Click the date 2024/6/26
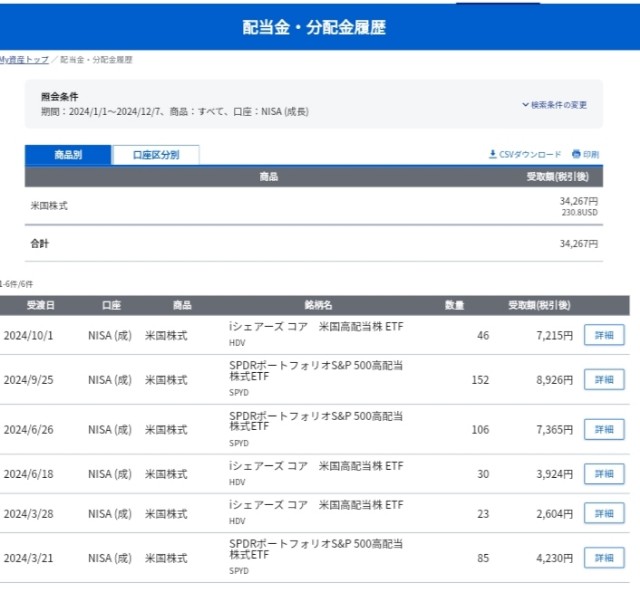640x592 pixels. (29, 430)
